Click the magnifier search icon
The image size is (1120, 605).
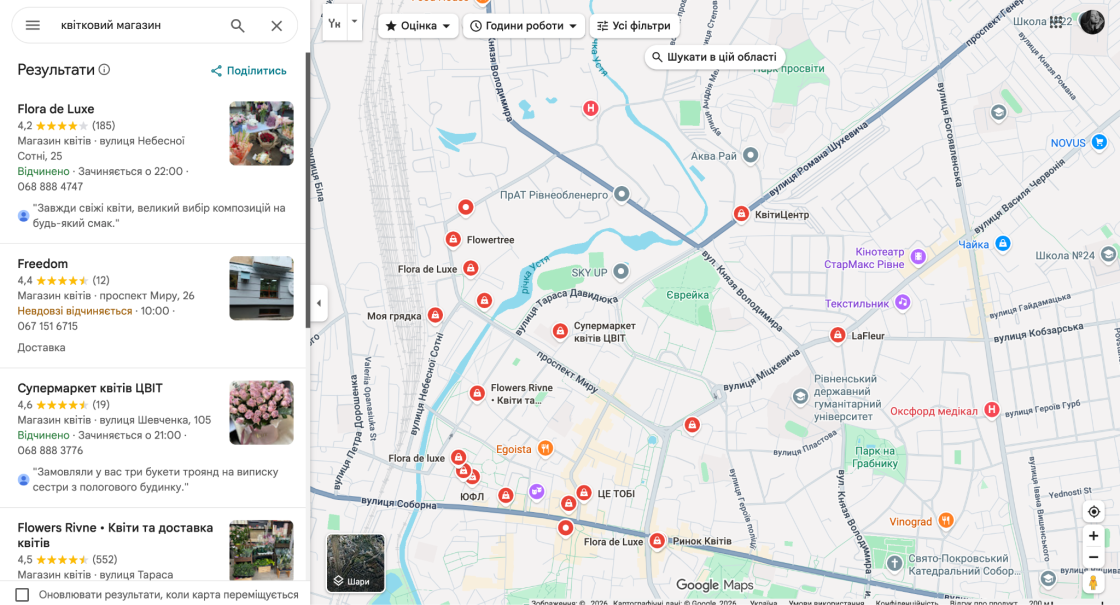[x=237, y=26]
